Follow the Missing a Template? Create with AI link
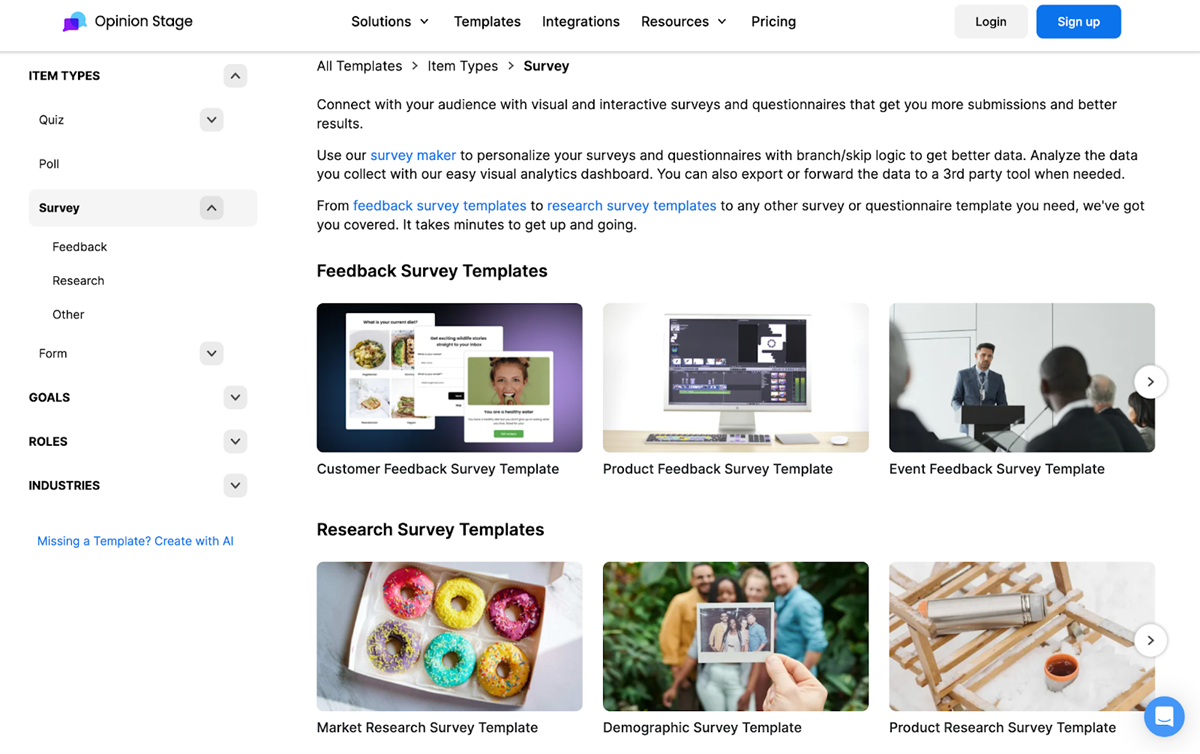1200x754 pixels. tap(135, 541)
